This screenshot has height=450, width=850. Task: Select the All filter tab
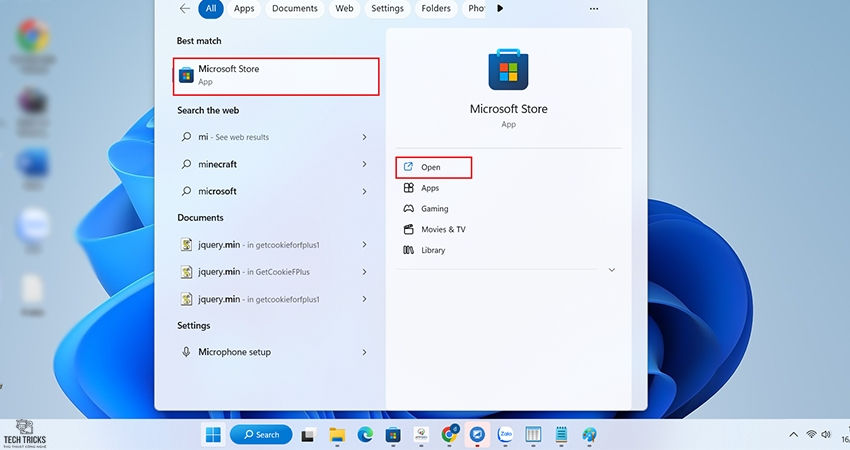tap(211, 8)
